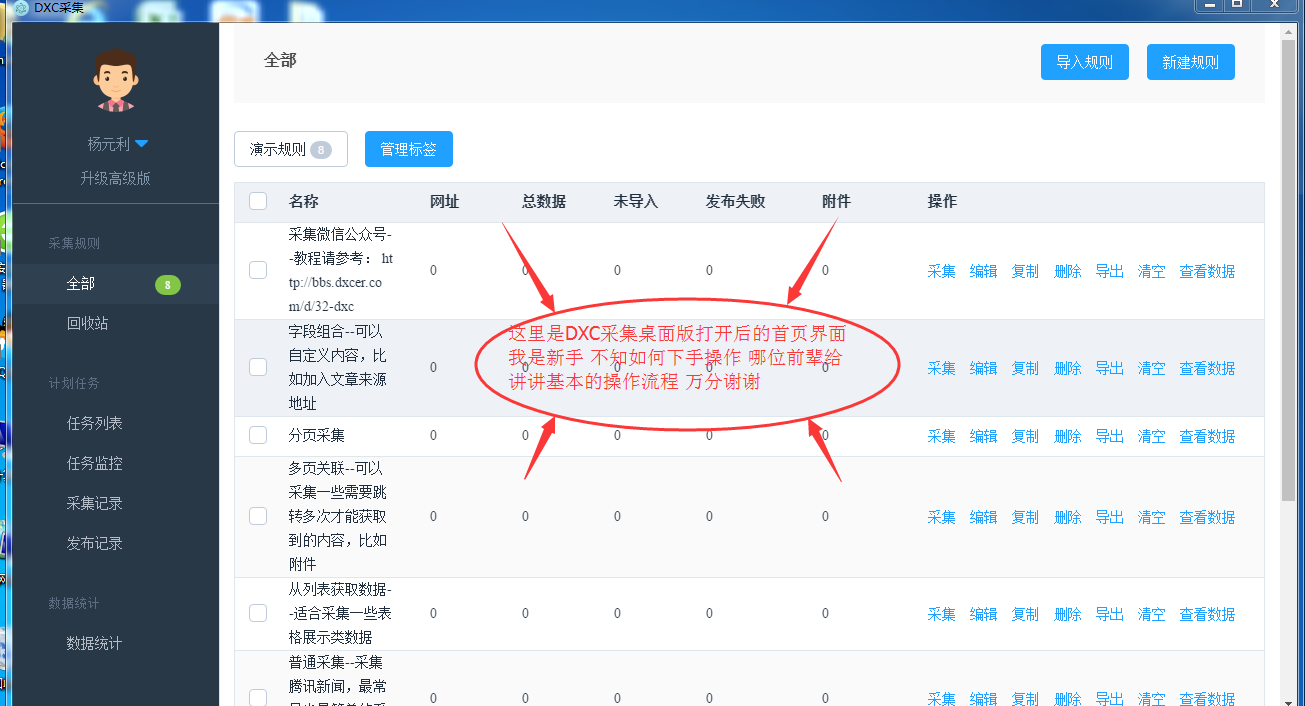Click 采集 for the 分页采集 rule

click(942, 436)
